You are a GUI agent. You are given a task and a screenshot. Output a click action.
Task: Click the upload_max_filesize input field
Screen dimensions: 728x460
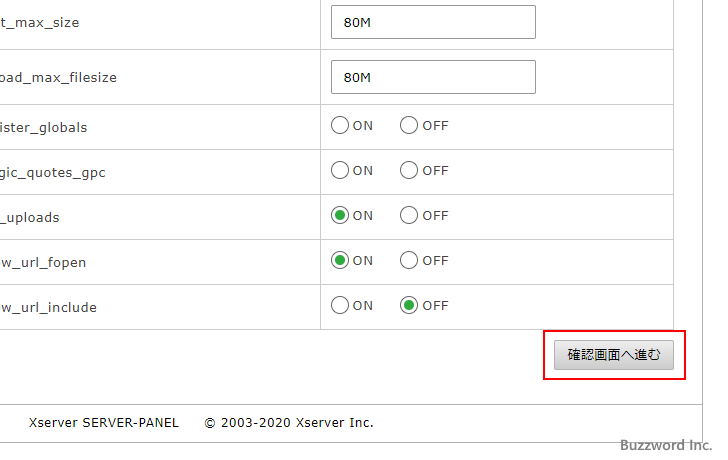pos(433,77)
